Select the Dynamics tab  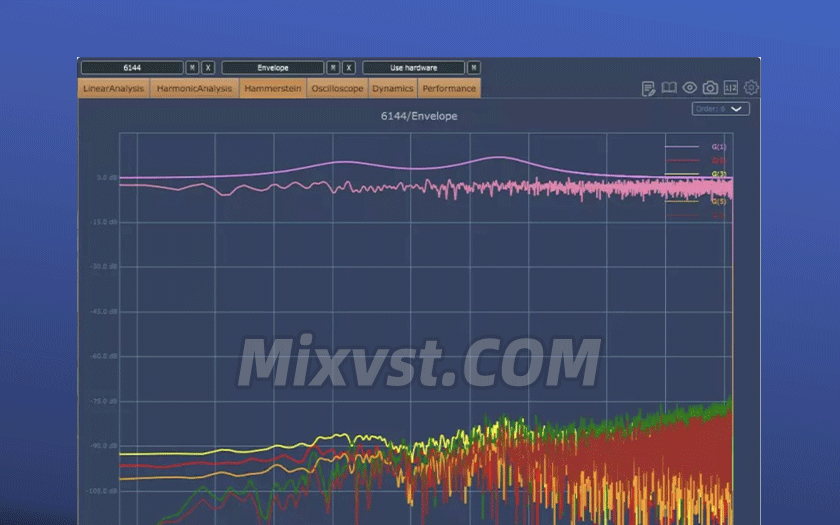click(393, 89)
